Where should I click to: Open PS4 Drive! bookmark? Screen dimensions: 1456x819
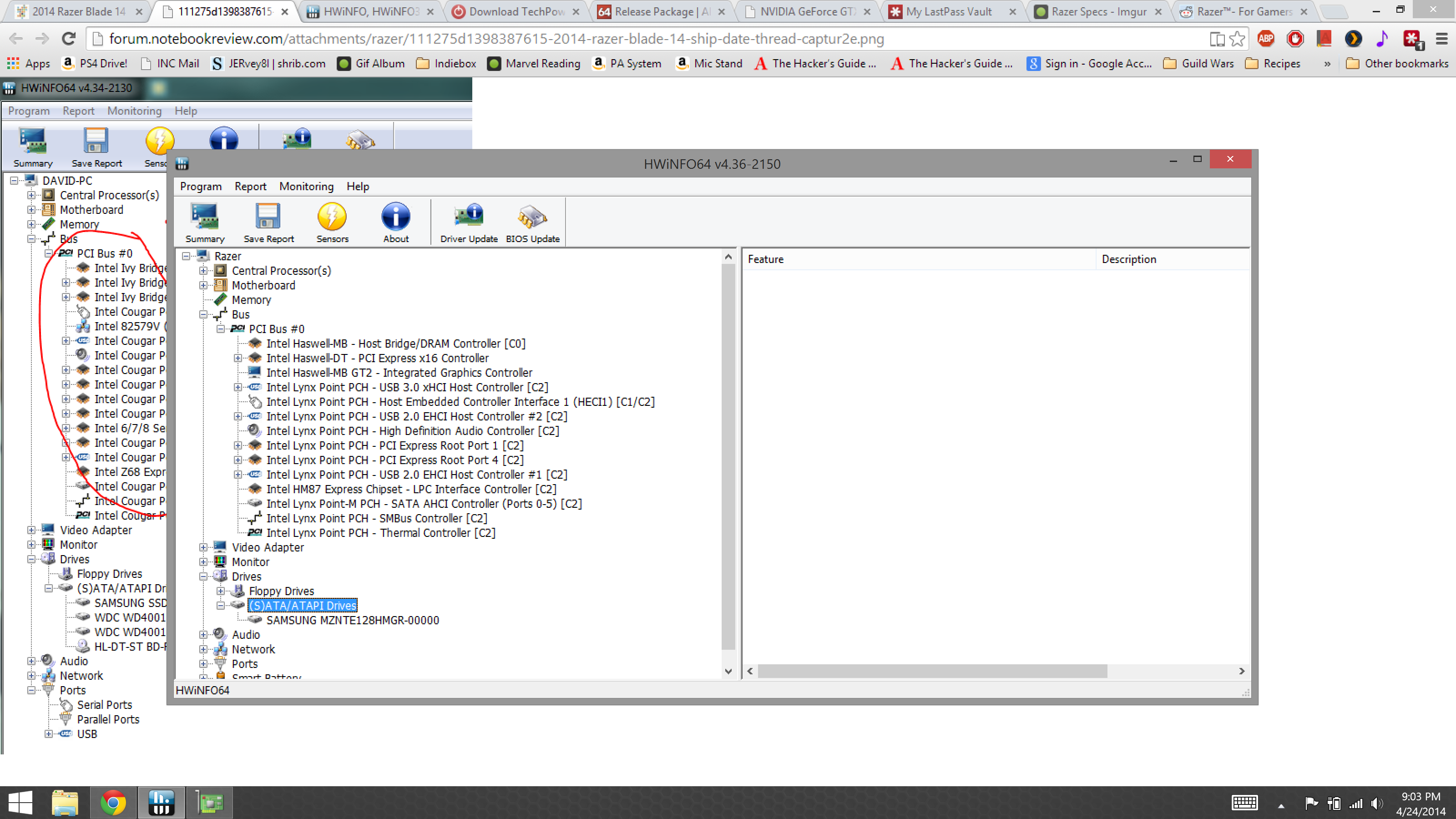click(x=95, y=63)
